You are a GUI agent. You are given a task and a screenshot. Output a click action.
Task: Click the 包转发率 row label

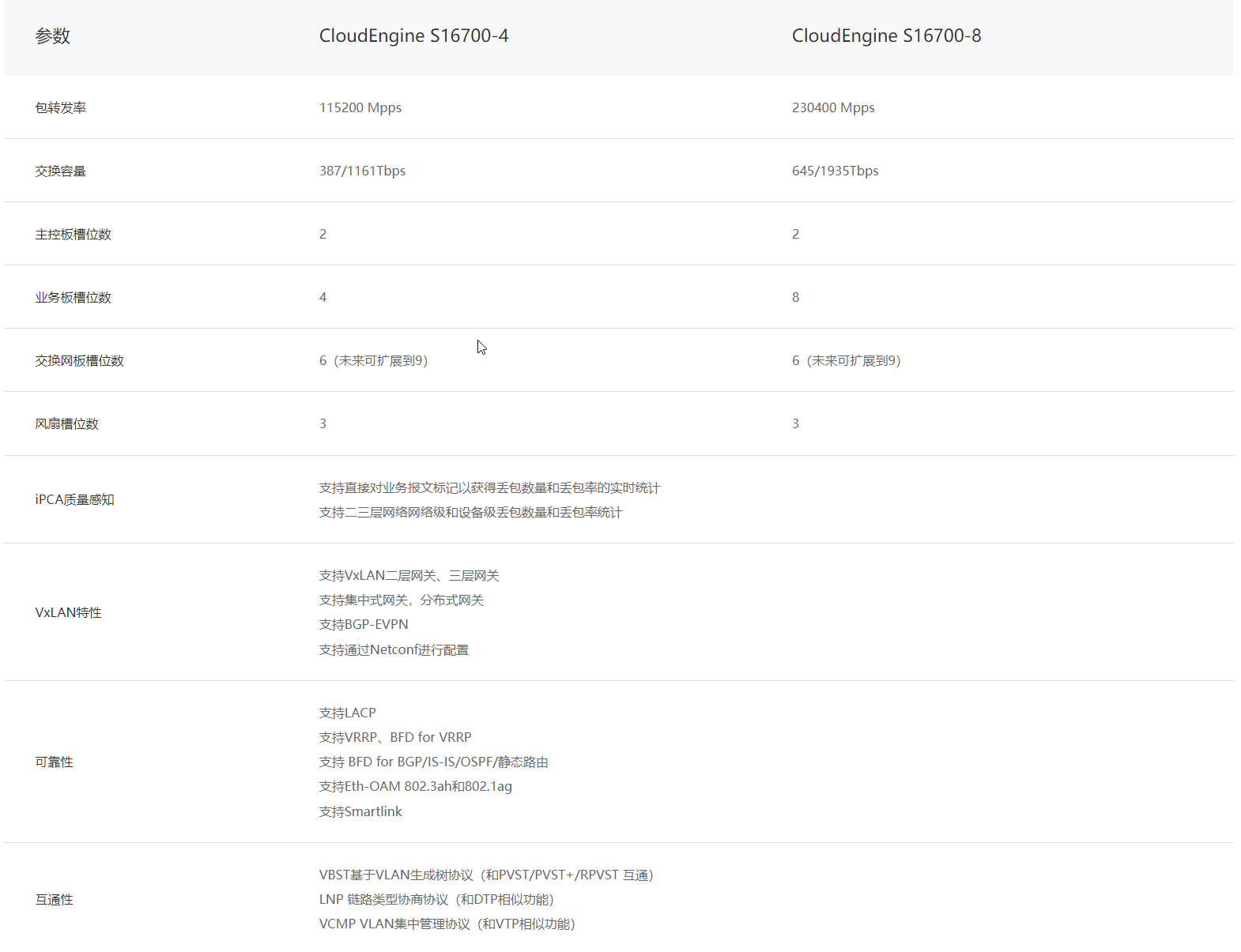click(61, 107)
